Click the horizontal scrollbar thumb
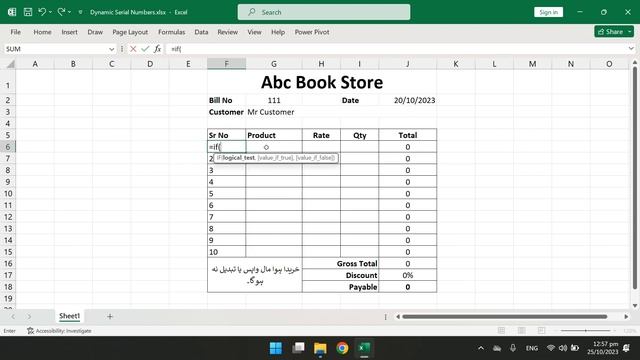 tap(504, 316)
